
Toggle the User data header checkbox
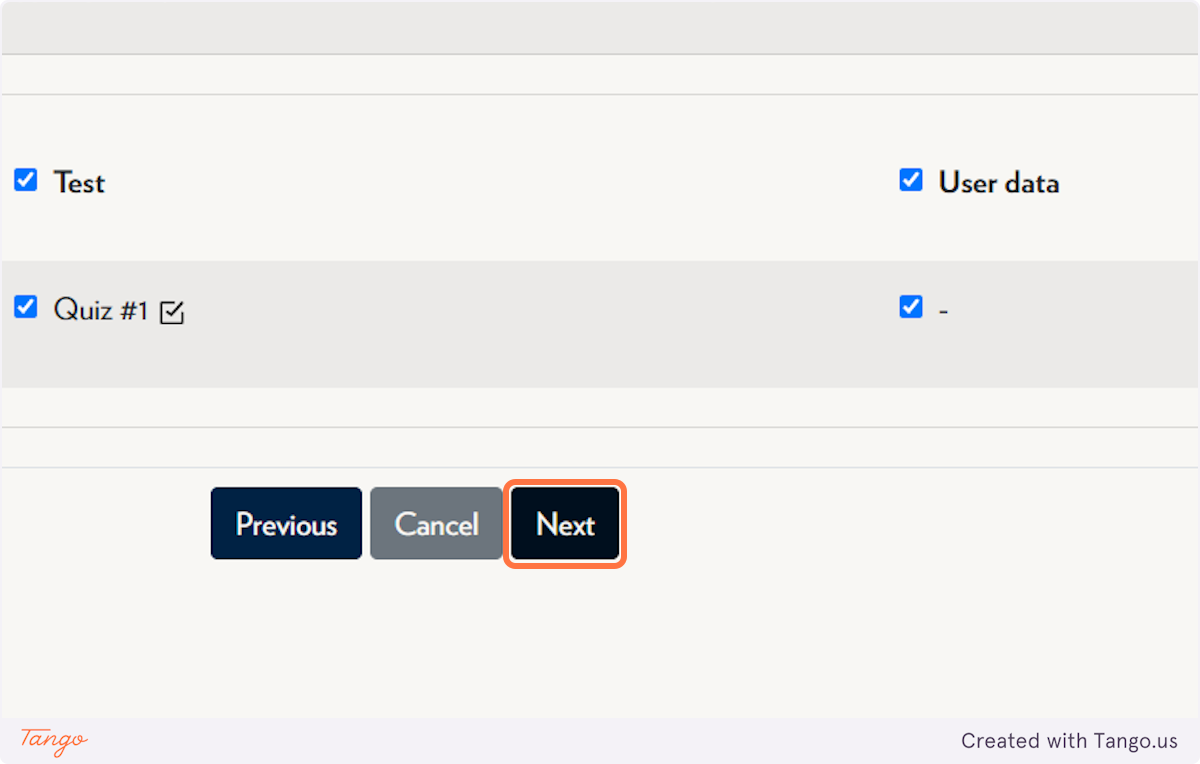(x=911, y=180)
